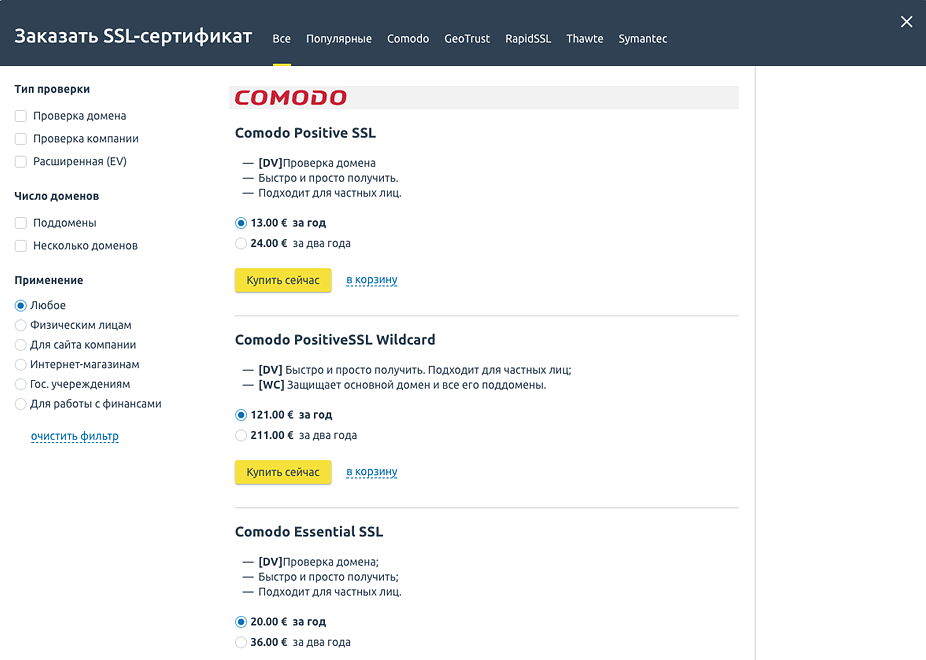Open the Популярные tab
This screenshot has width=926, height=660.
[338, 39]
